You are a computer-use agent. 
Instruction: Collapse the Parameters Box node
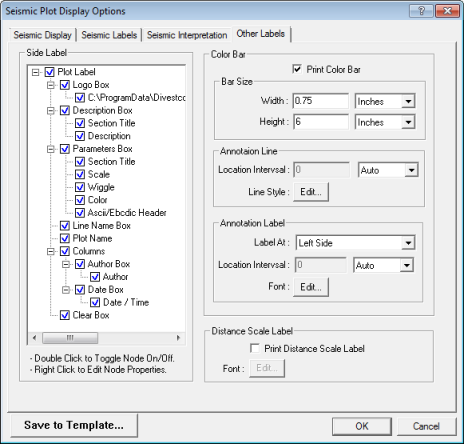51,149
